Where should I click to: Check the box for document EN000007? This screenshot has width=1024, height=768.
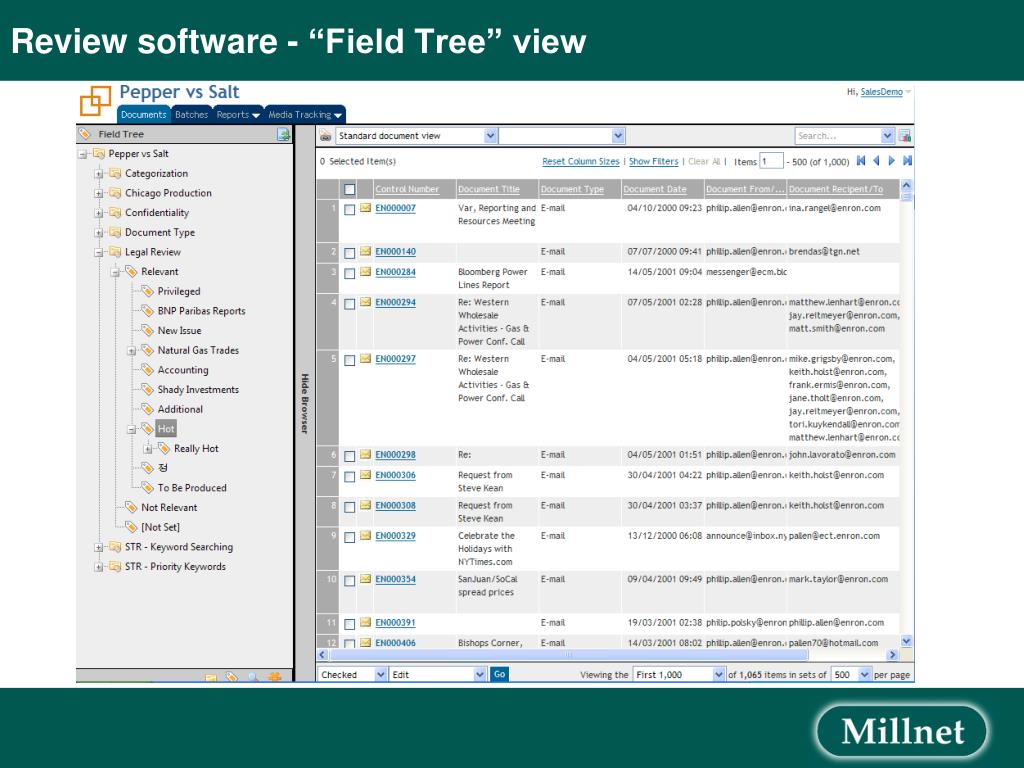coord(349,210)
